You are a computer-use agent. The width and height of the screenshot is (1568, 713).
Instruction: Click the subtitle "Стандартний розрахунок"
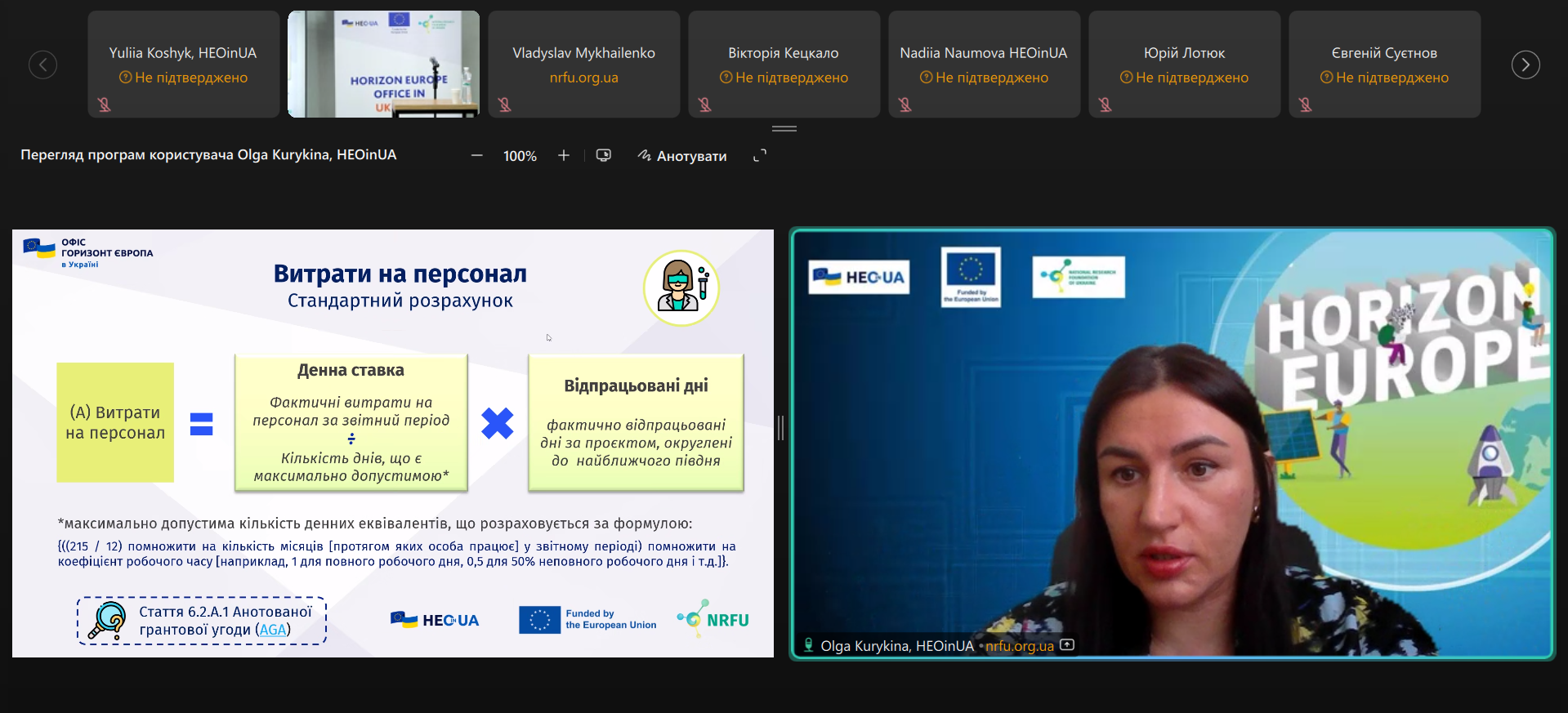[400, 301]
